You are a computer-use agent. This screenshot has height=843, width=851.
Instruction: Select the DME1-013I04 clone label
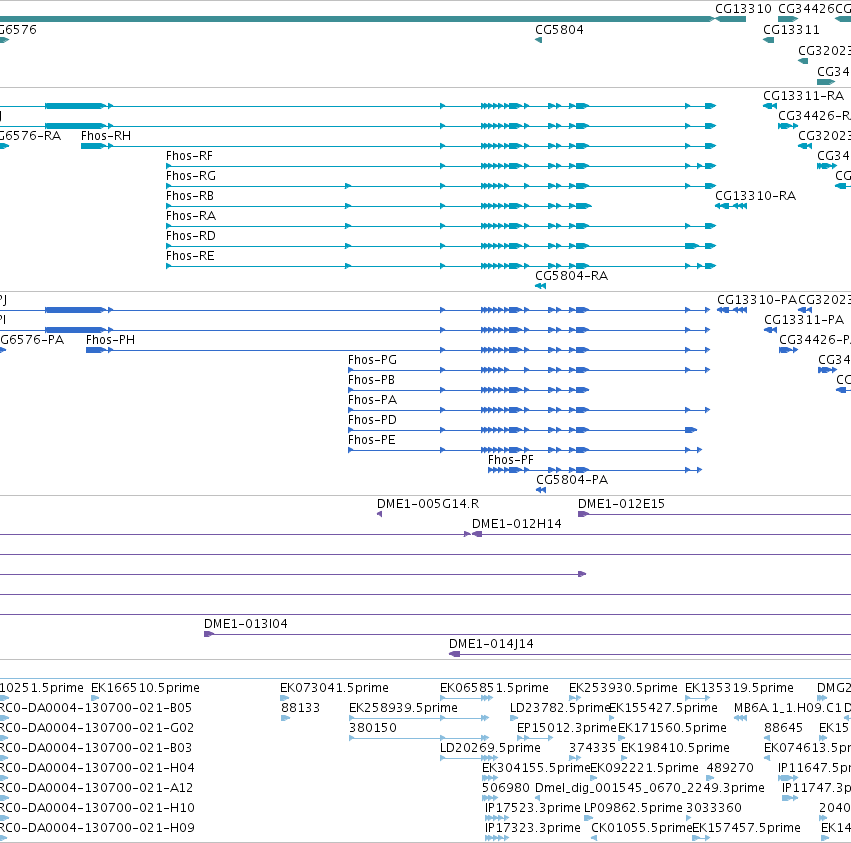246,624
